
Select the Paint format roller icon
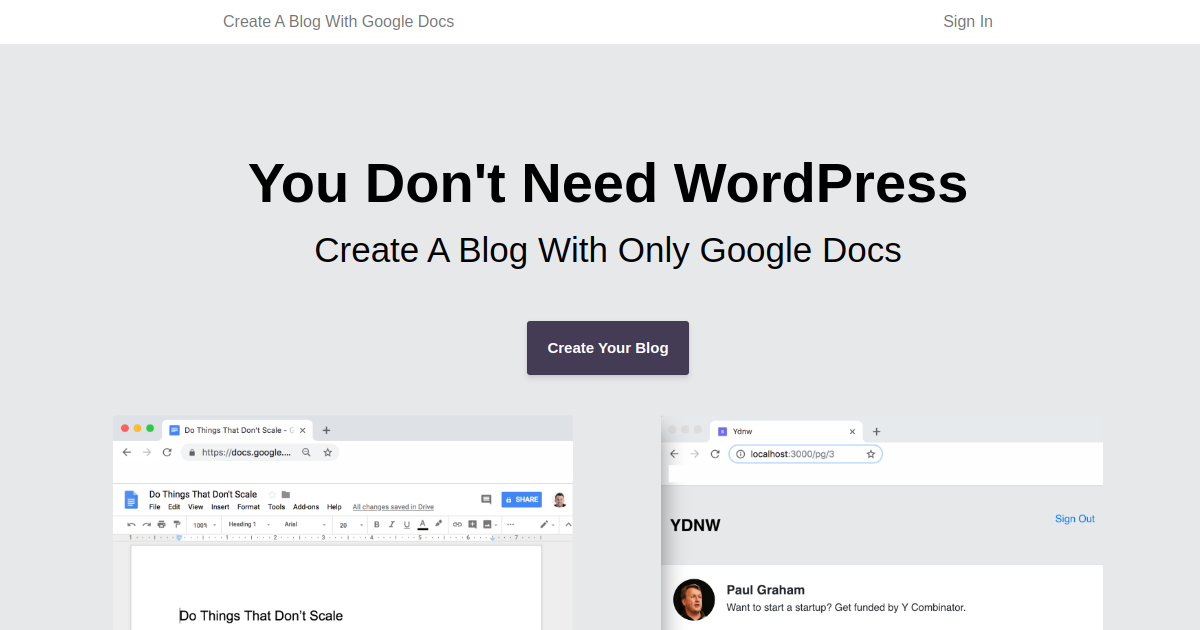tap(177, 524)
